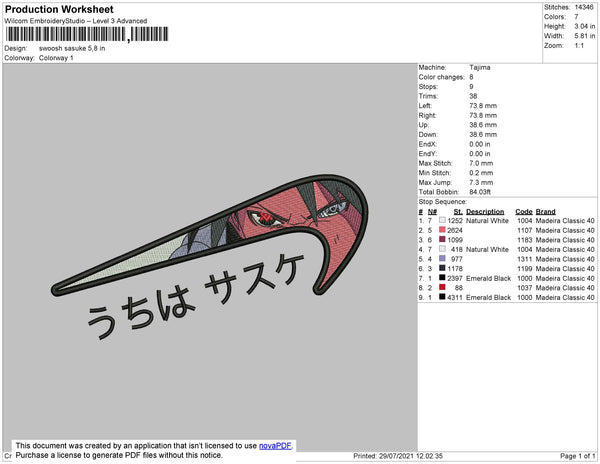Click the Natural White swatch with 418 stitches
Viewport: 600px width, 464px height.
pos(442,249)
